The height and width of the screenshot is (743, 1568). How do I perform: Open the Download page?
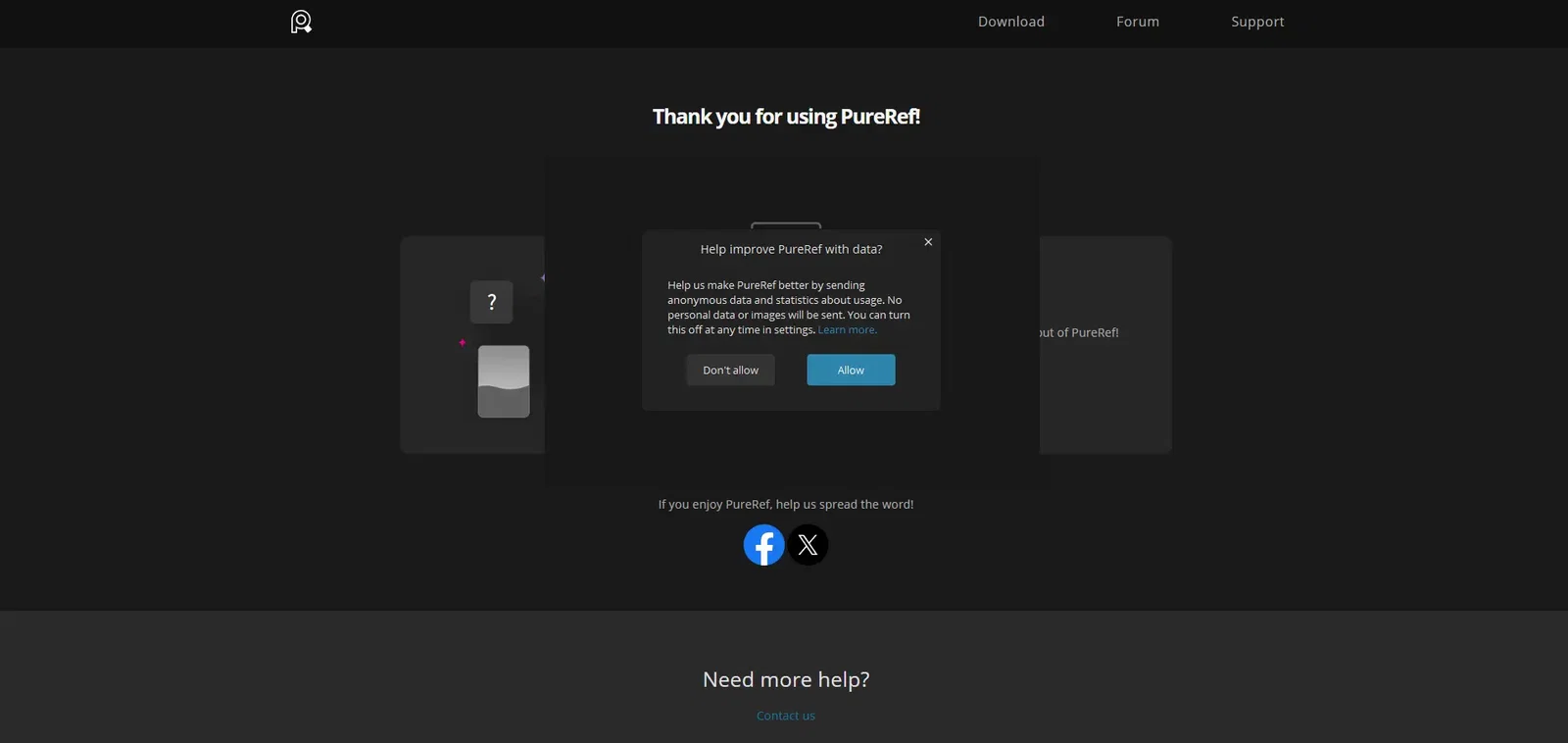(1011, 22)
